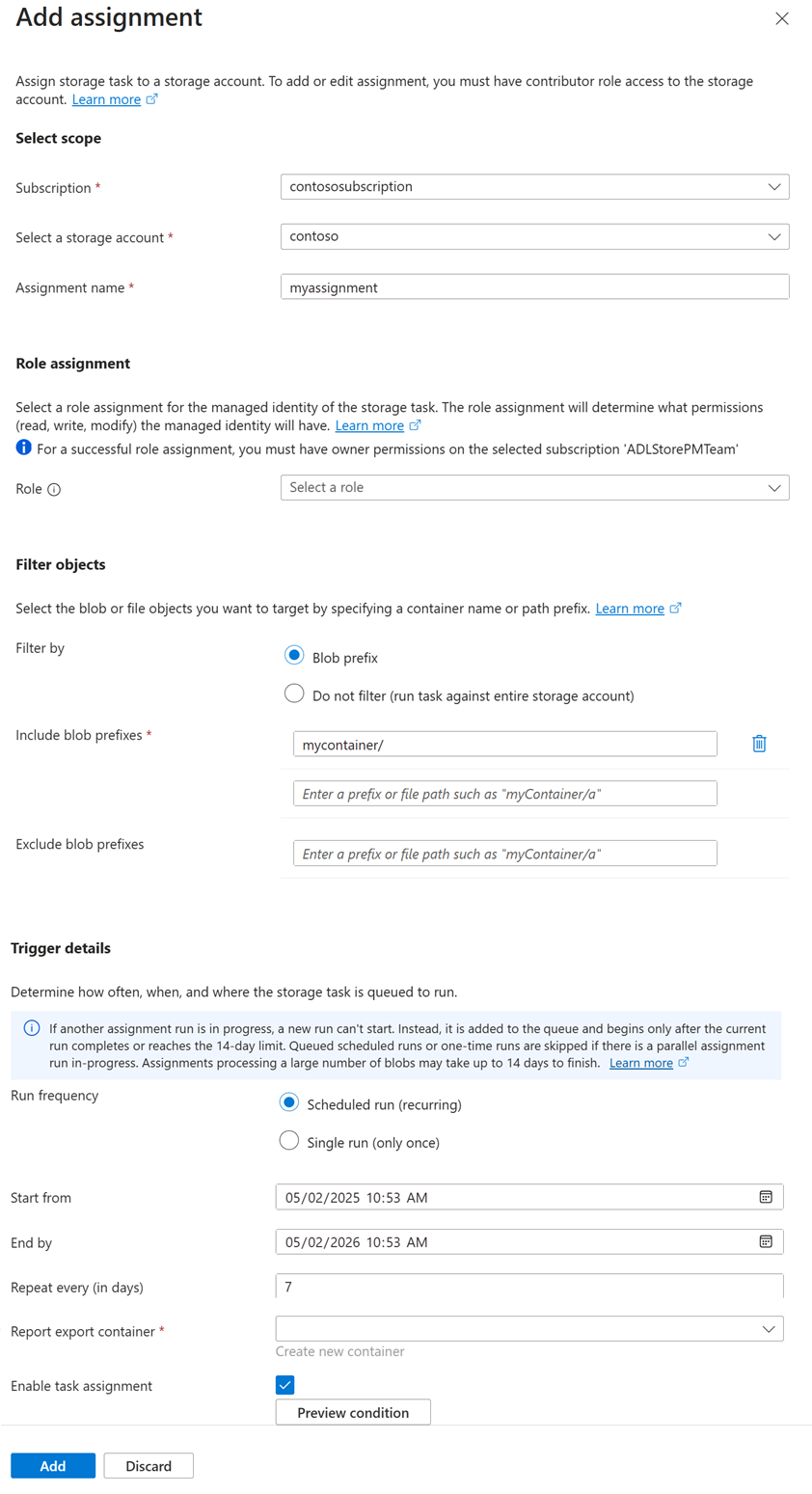The width and height of the screenshot is (812, 1494).
Task: Select the Blob prefix filter option
Action: 294,655
